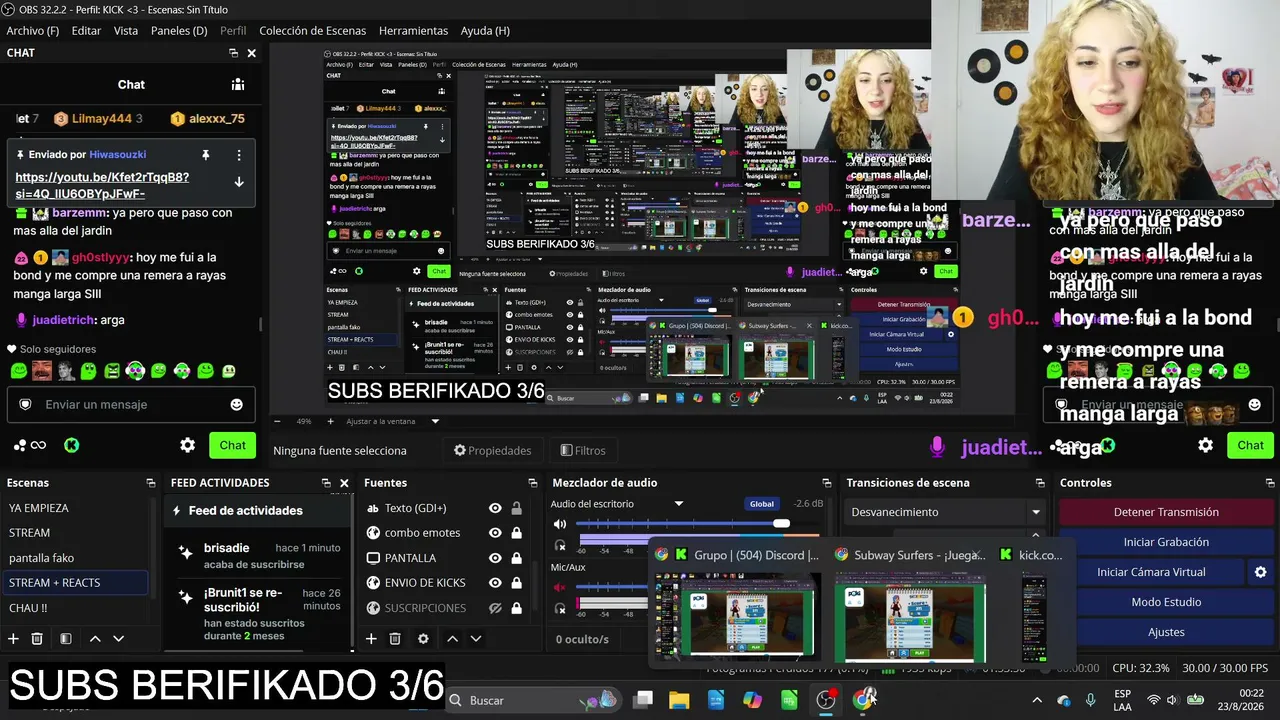Open source properties gear in Fuentes toolbar
This screenshot has width=1280, height=720.
(x=423, y=638)
